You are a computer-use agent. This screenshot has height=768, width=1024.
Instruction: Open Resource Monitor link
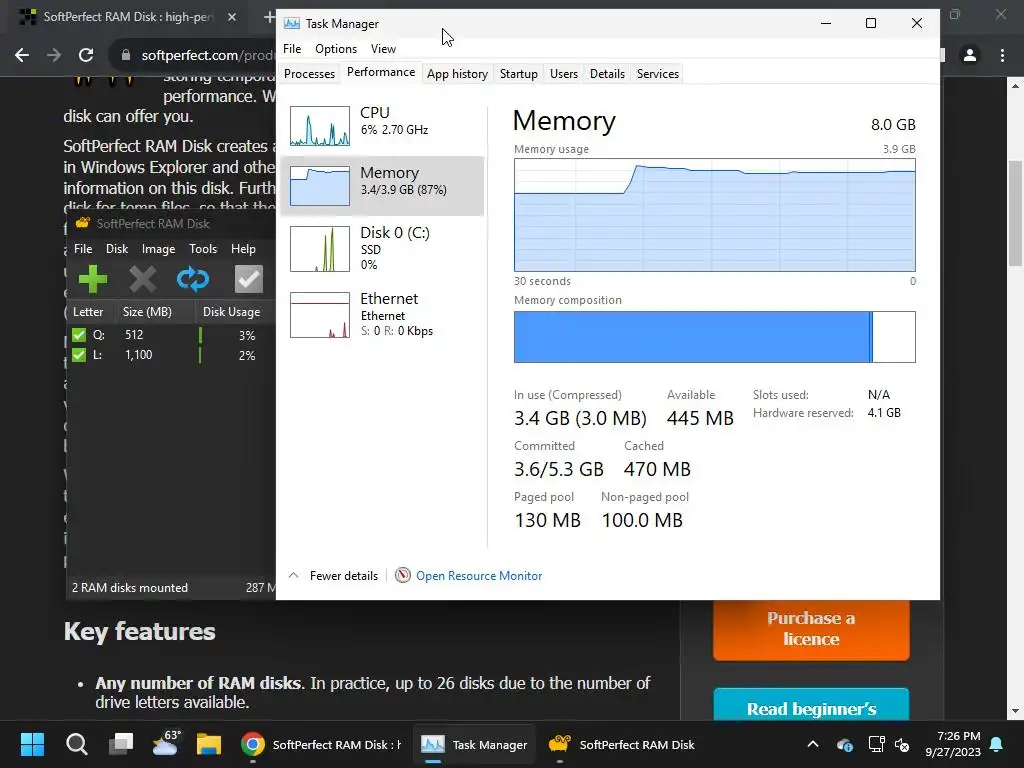click(479, 575)
